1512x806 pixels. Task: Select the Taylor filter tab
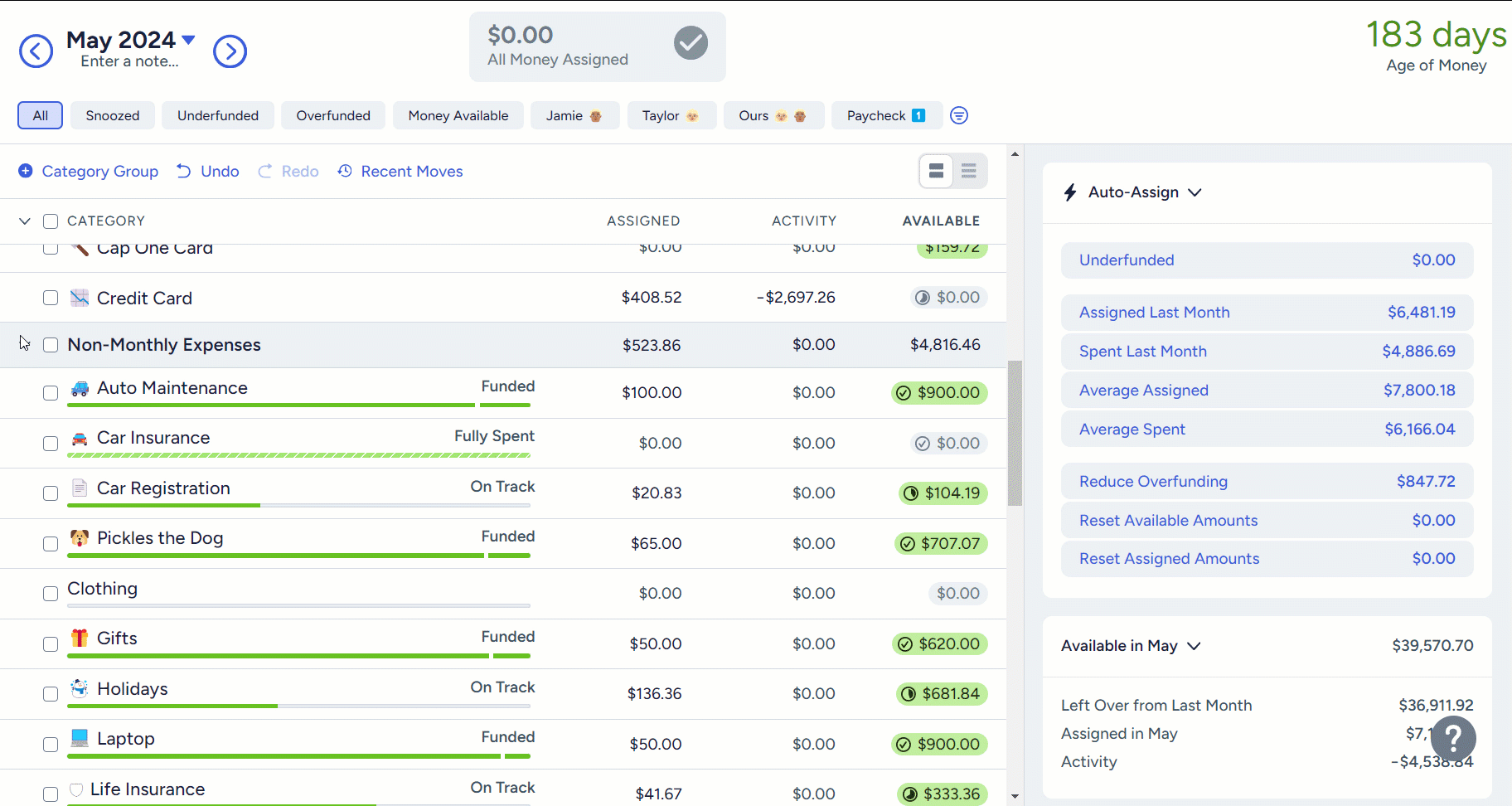pos(671,115)
